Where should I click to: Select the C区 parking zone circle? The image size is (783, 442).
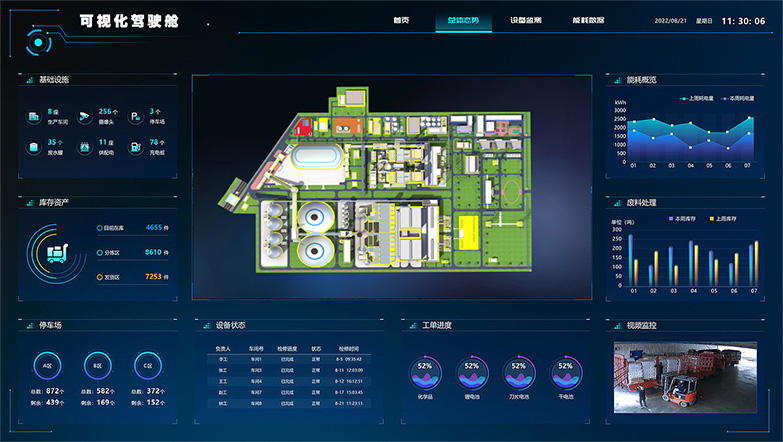pos(148,366)
